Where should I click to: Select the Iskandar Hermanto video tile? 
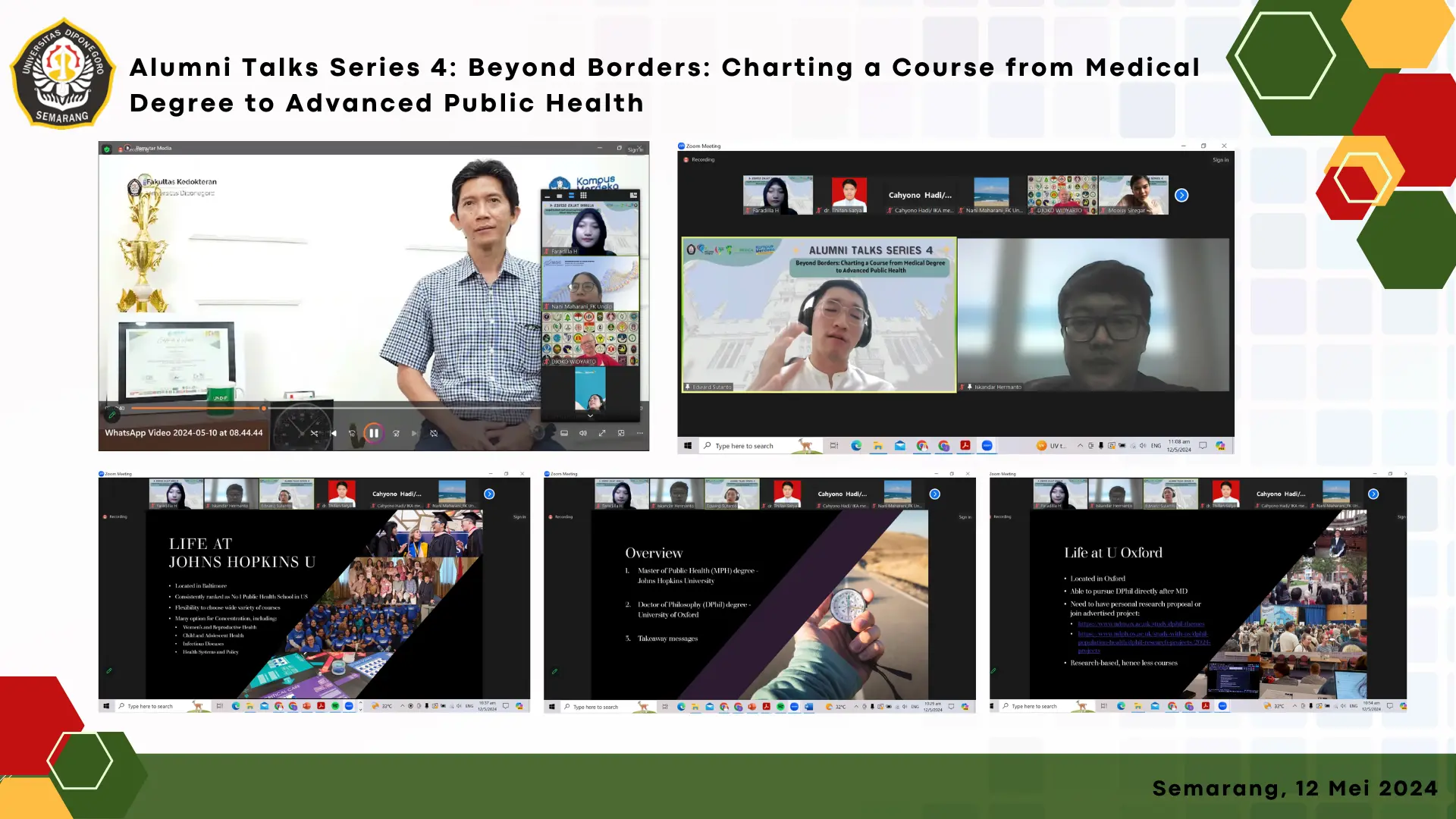click(x=1094, y=315)
